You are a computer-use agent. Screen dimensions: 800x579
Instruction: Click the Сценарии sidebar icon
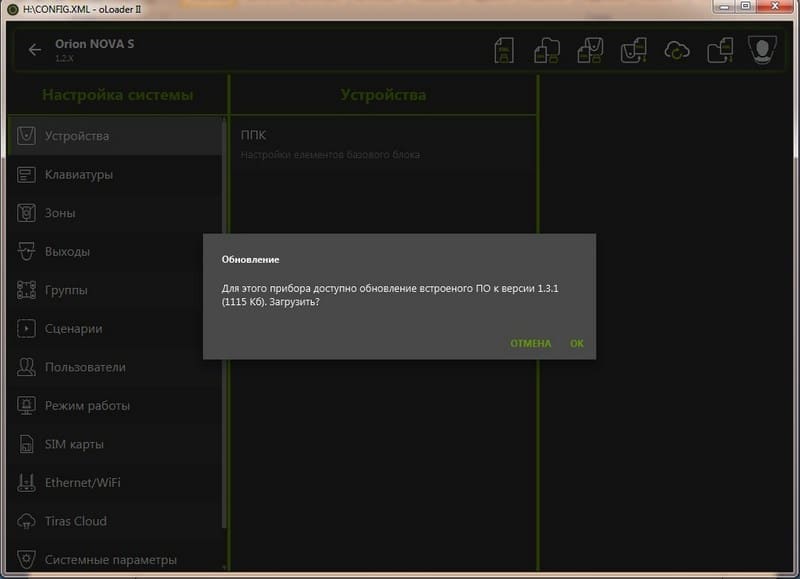[x=26, y=329]
